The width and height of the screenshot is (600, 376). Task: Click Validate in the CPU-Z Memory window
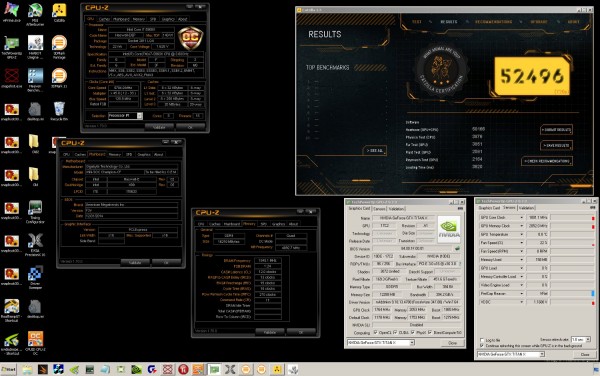point(270,332)
